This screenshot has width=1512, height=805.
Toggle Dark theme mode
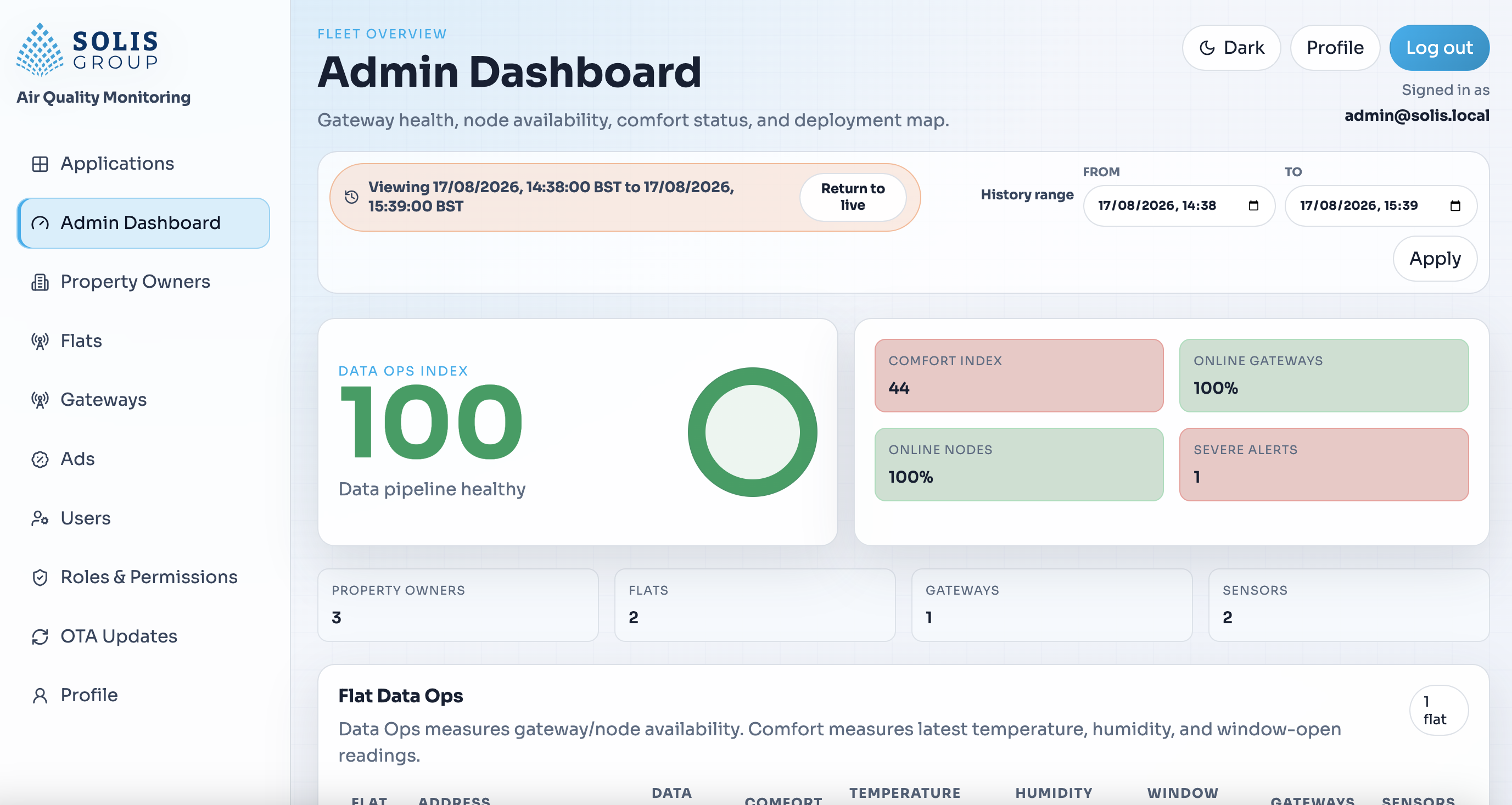tap(1231, 48)
